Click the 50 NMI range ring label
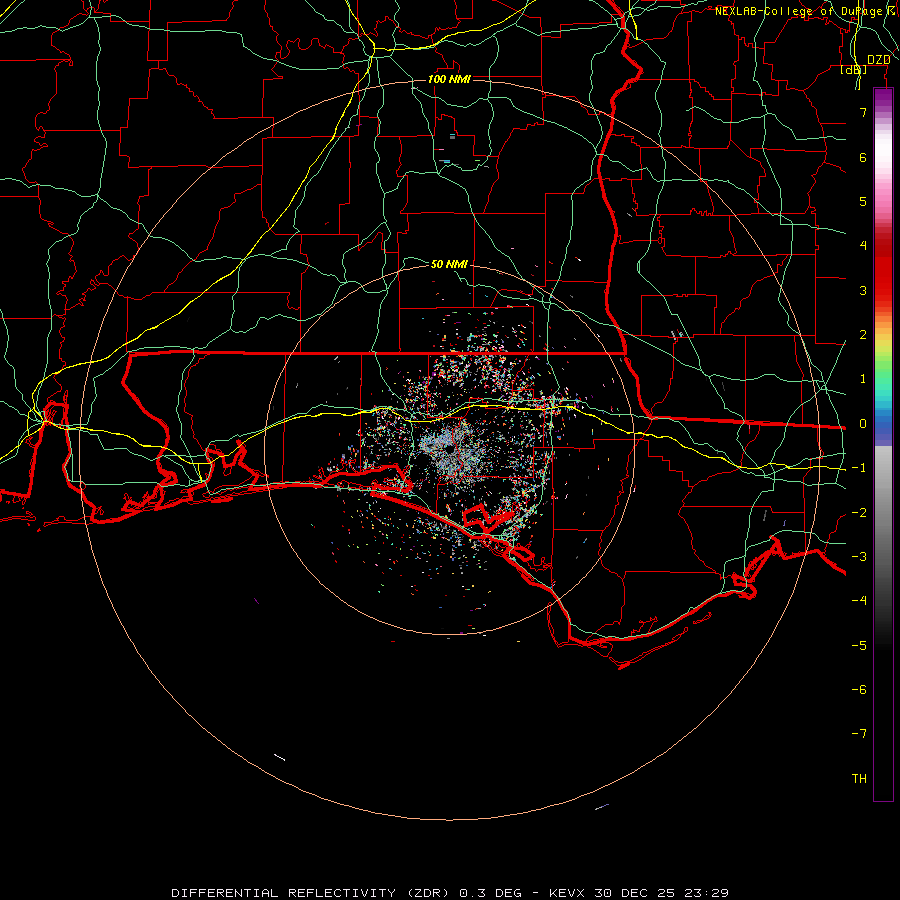 coord(449,264)
